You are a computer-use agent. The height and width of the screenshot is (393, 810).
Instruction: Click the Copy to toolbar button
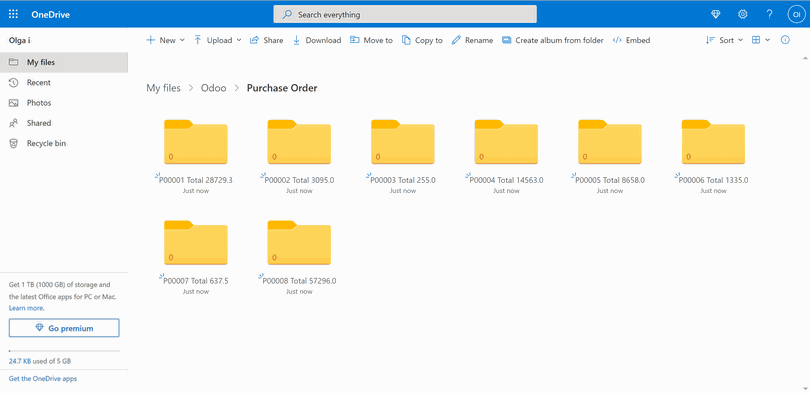pyautogui.click(x=423, y=40)
